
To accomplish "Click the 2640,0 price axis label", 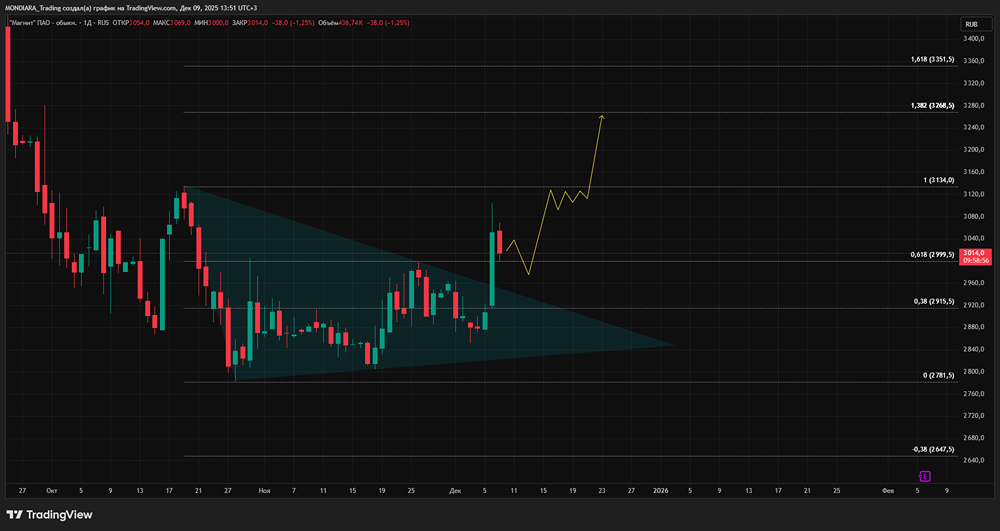I will point(975,460).
